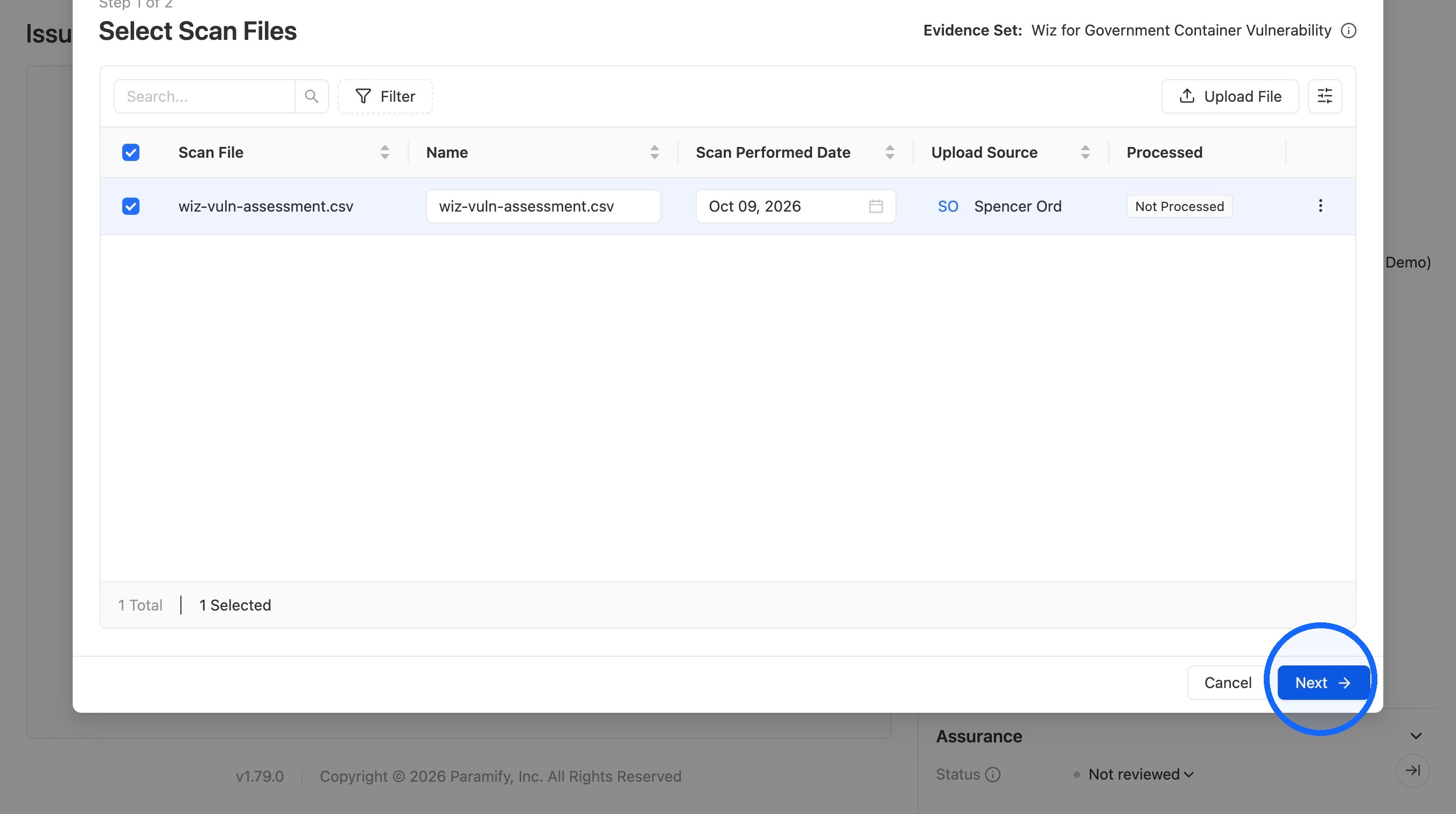Open the Filter options
The width and height of the screenshot is (1456, 814).
point(385,96)
